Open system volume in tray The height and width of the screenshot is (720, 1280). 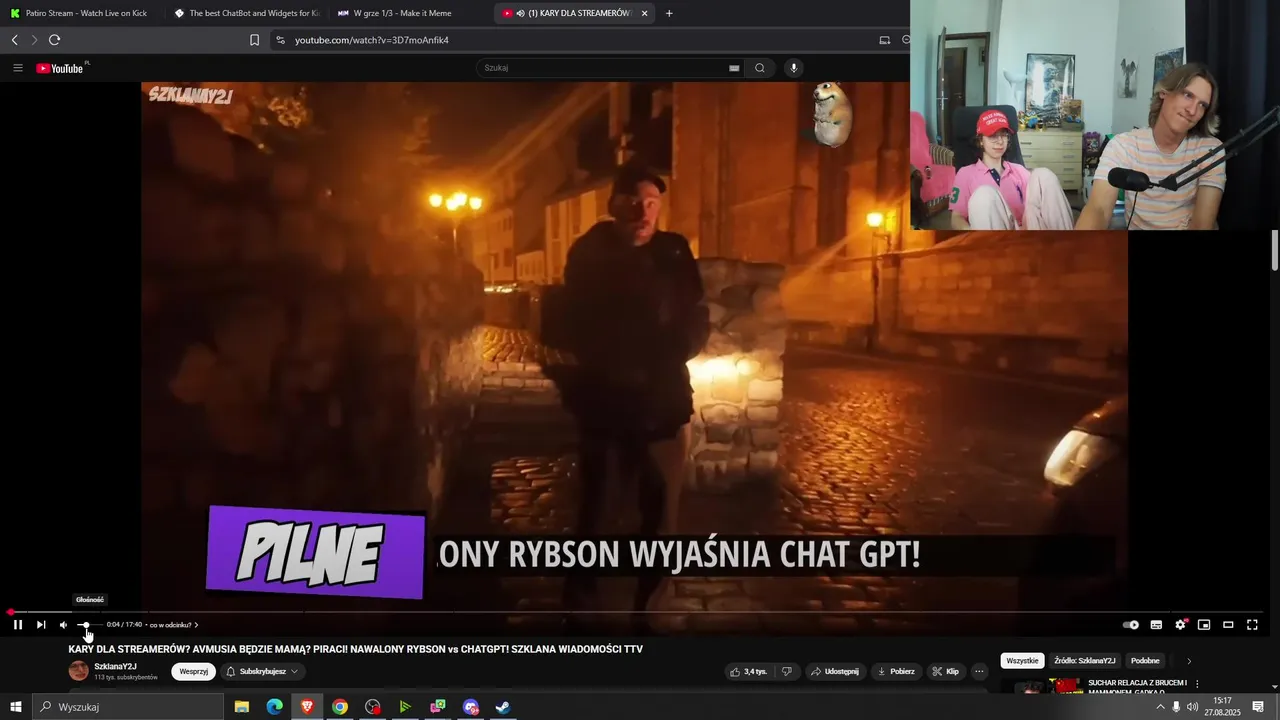pyautogui.click(x=1192, y=707)
